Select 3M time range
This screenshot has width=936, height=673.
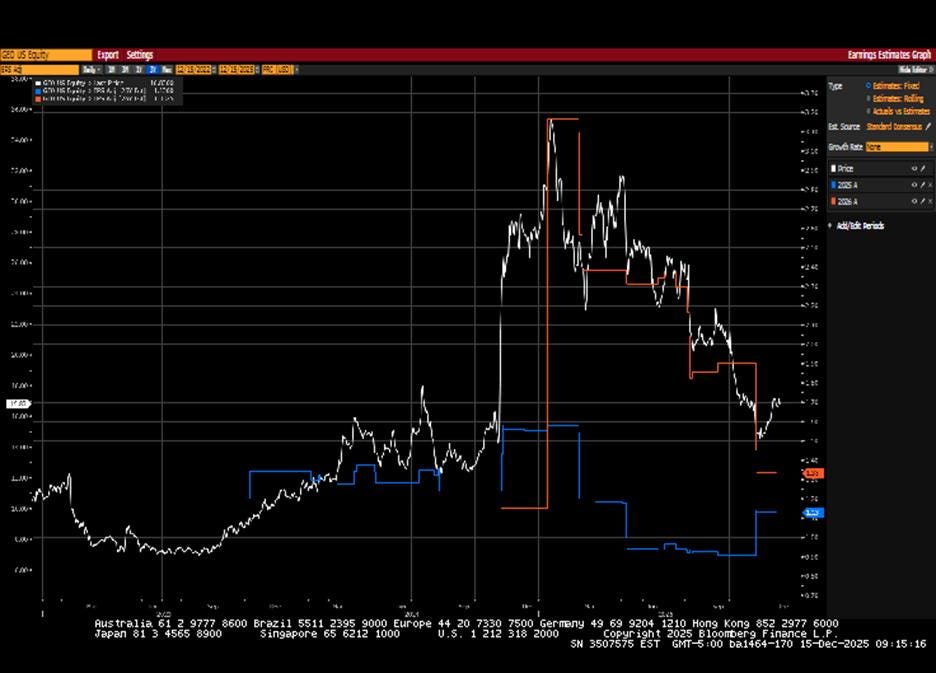[x=125, y=70]
